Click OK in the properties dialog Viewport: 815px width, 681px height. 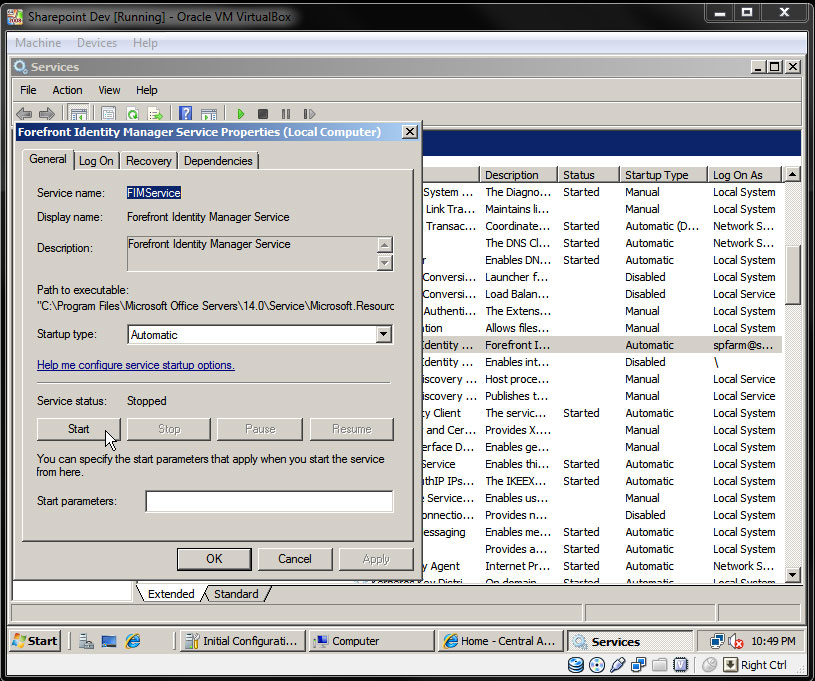click(x=214, y=559)
